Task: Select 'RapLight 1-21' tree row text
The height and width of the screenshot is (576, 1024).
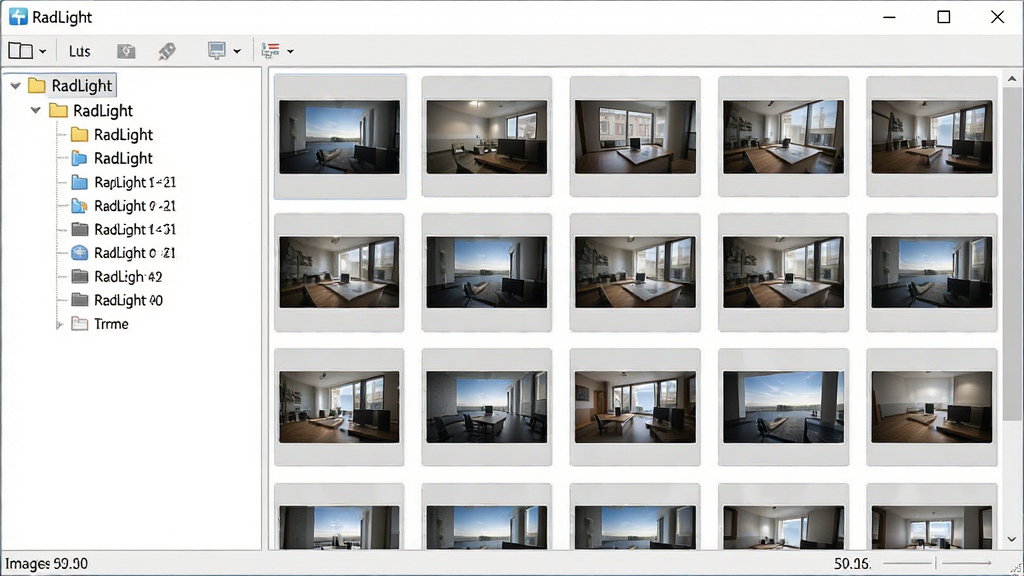Action: [x=135, y=182]
